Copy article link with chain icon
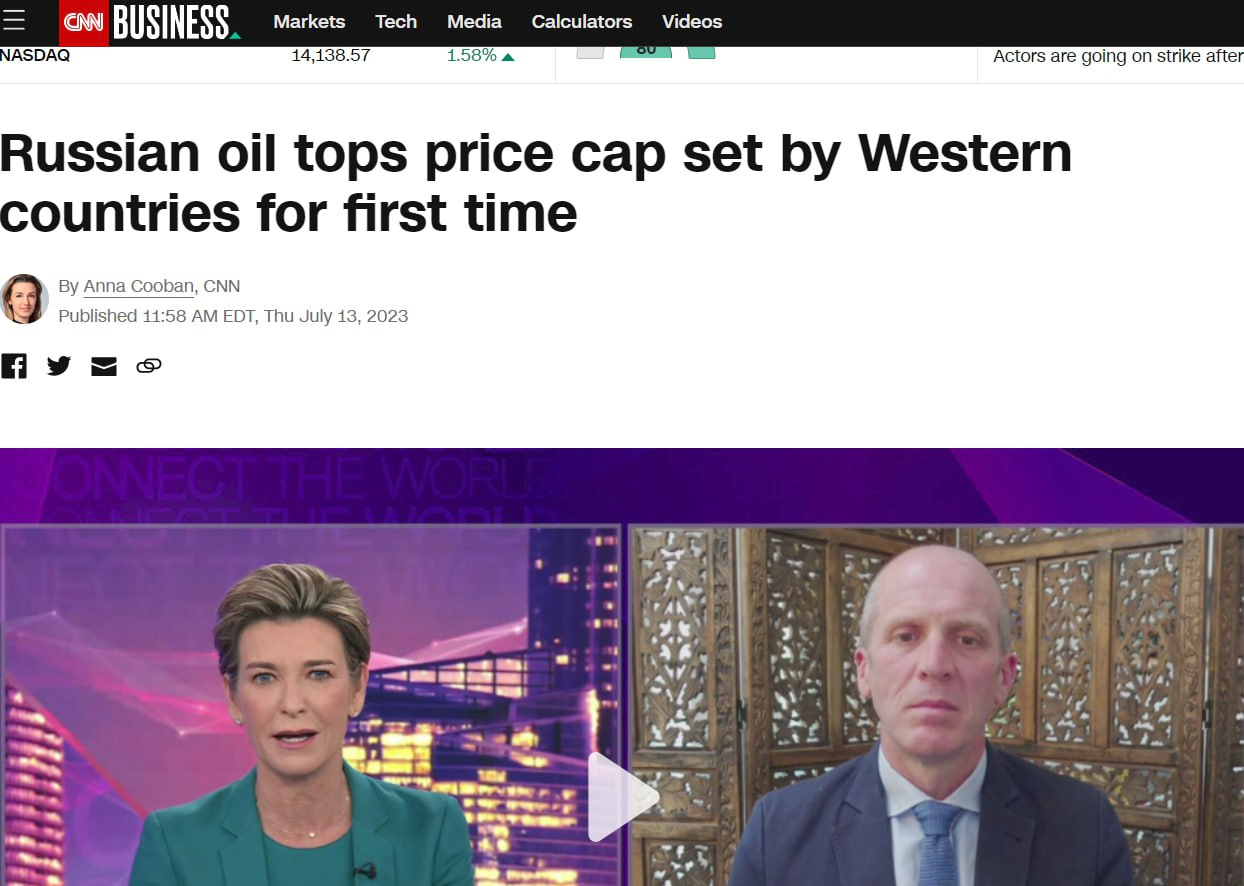The image size is (1244, 886). tap(149, 366)
